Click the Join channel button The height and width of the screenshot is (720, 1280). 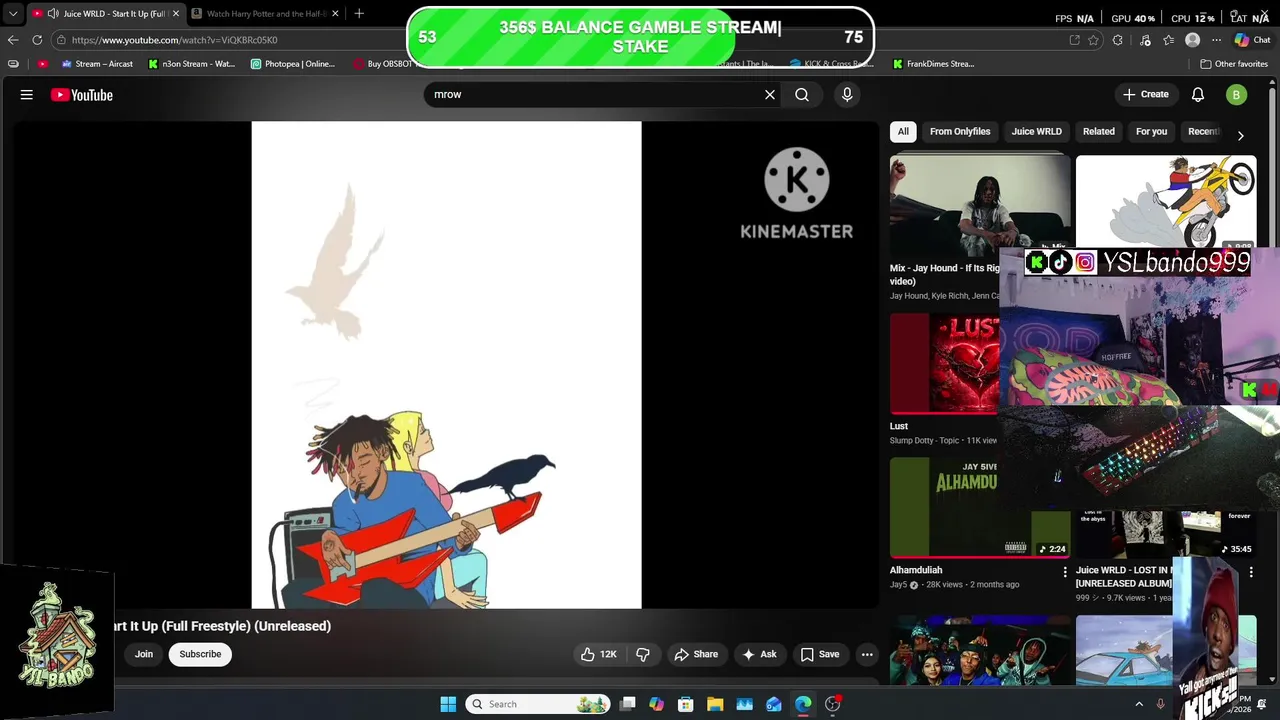[144, 654]
